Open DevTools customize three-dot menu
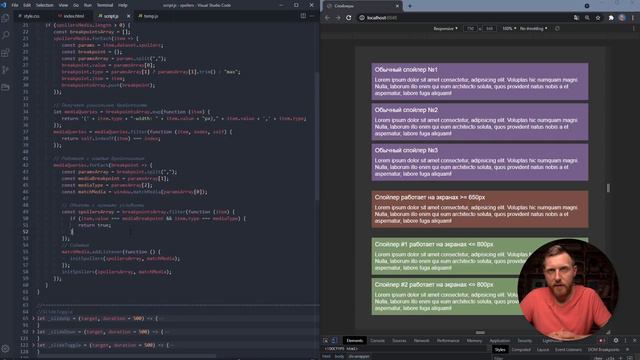This screenshot has height=360, width=640. coord(625,340)
